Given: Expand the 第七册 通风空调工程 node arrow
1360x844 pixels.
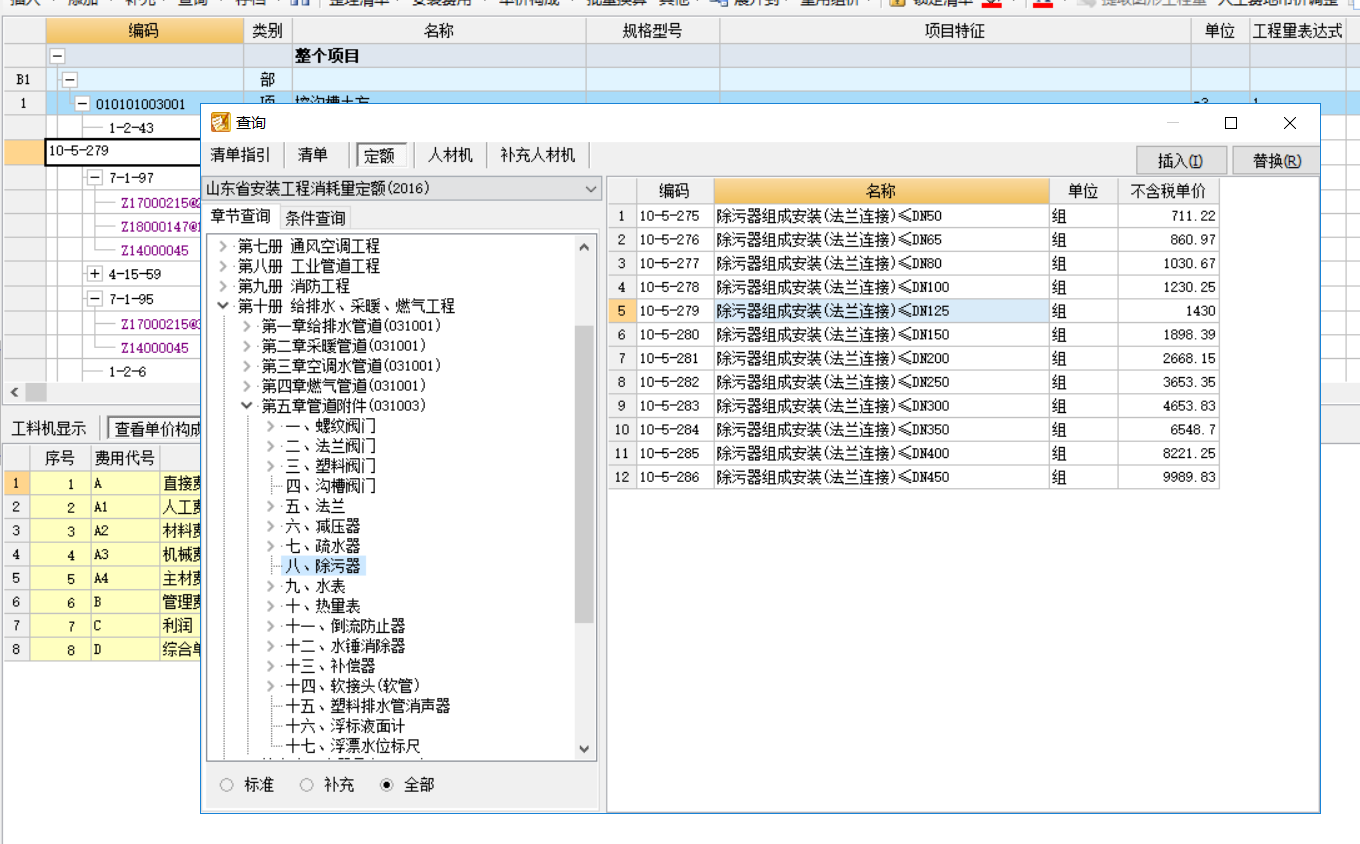Looking at the screenshot, I should click(222, 246).
